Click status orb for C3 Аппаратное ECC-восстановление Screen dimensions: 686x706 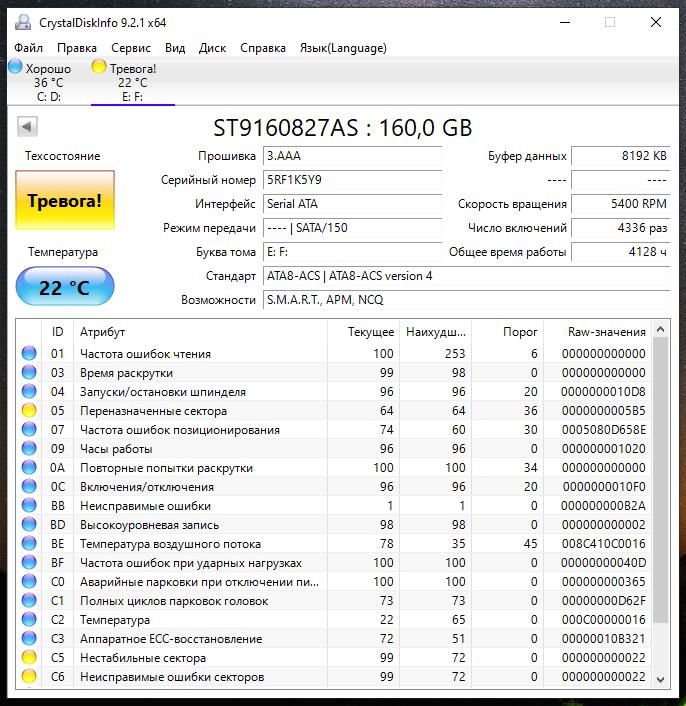pos(29,638)
